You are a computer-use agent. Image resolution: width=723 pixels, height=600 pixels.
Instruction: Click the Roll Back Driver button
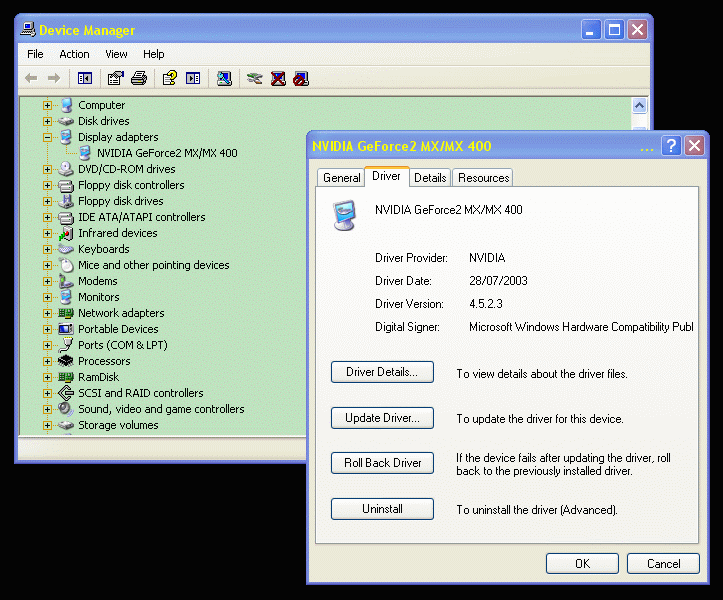point(382,463)
